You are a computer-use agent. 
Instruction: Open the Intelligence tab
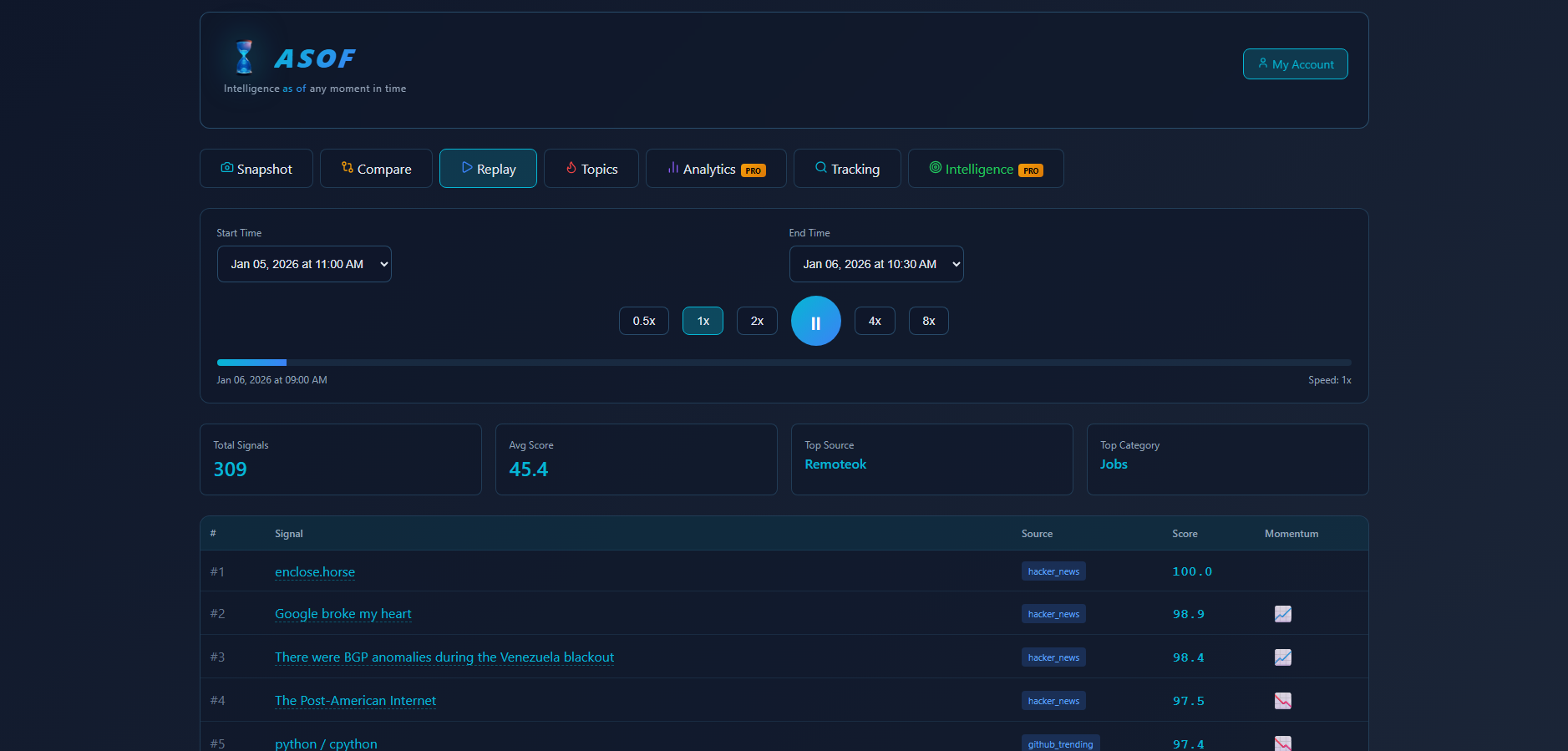tap(986, 169)
